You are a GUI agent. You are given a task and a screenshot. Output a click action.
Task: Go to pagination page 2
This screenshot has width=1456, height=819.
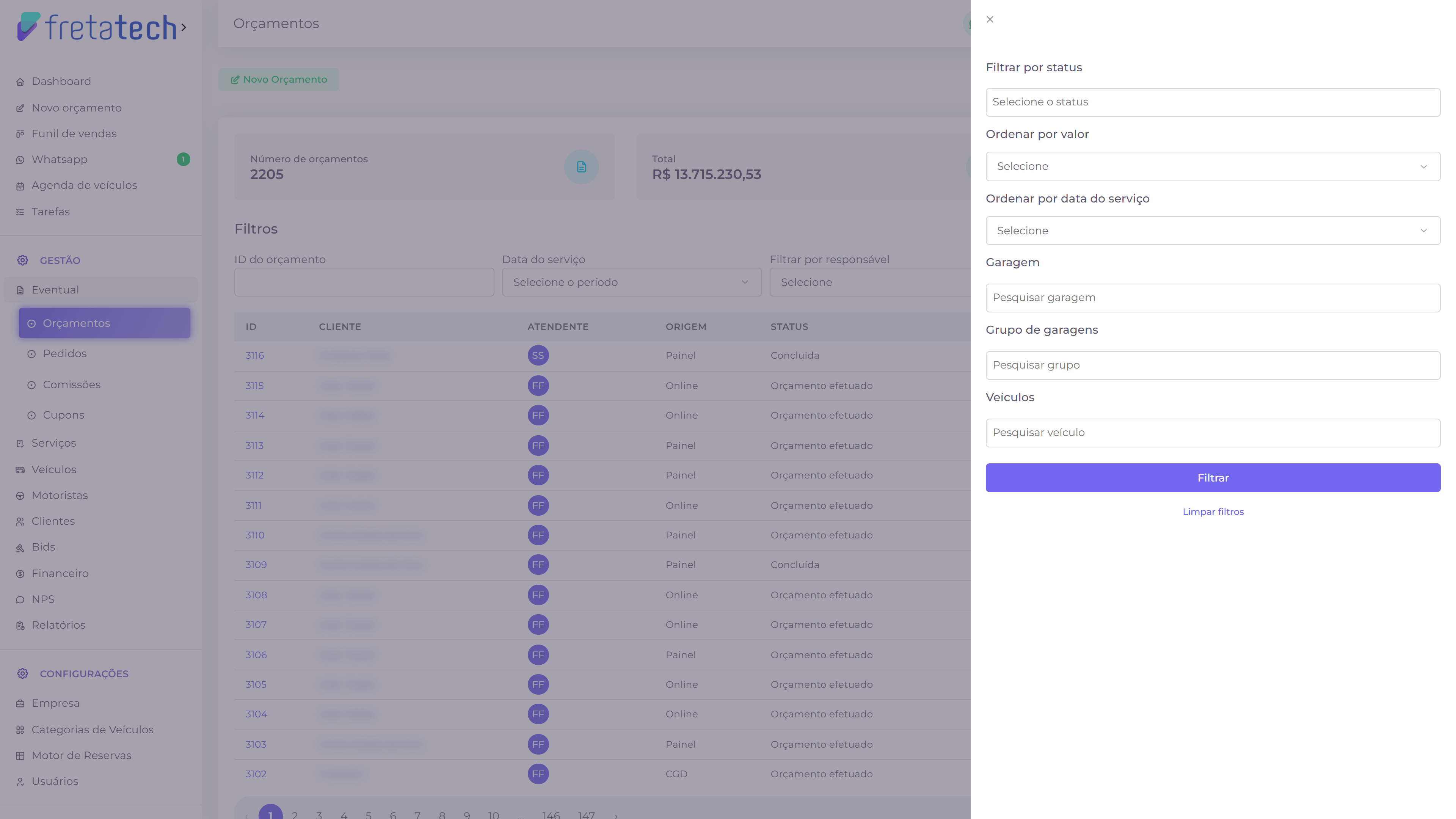pyautogui.click(x=295, y=814)
